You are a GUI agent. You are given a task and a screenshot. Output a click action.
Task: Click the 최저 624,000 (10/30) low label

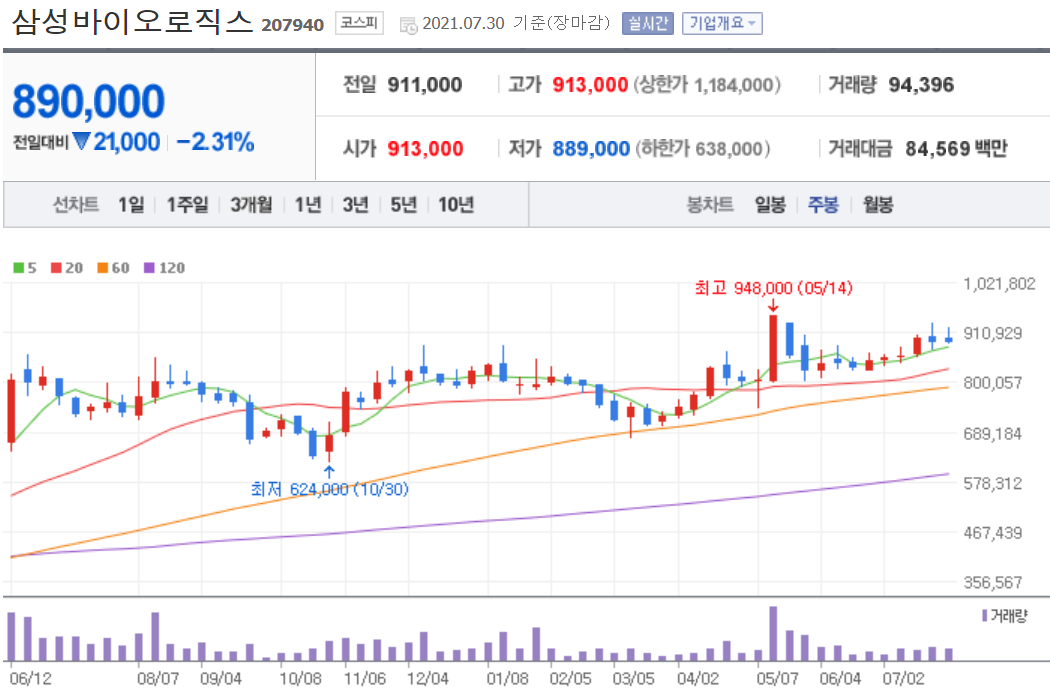click(x=329, y=489)
